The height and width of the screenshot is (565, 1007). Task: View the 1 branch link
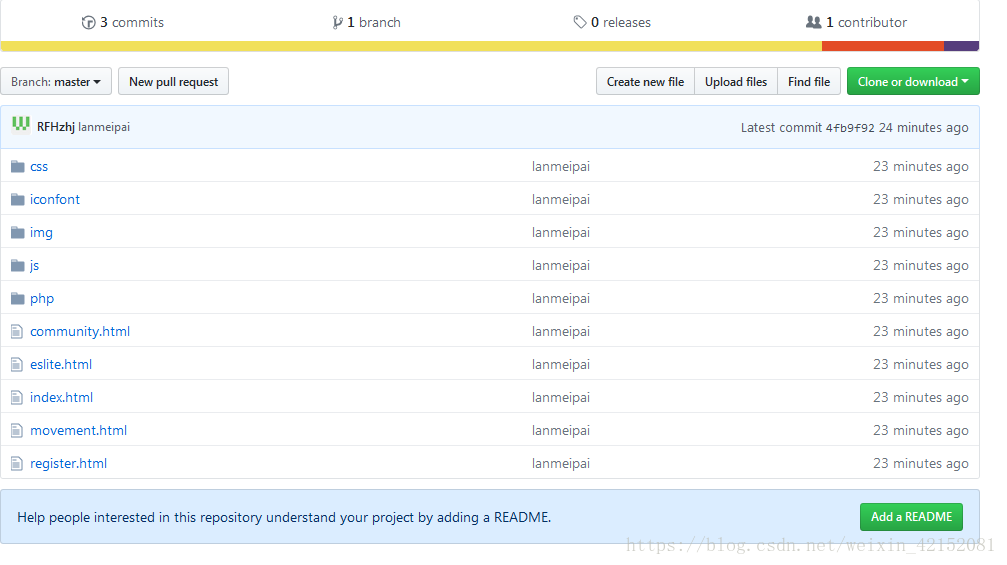[x=366, y=22]
